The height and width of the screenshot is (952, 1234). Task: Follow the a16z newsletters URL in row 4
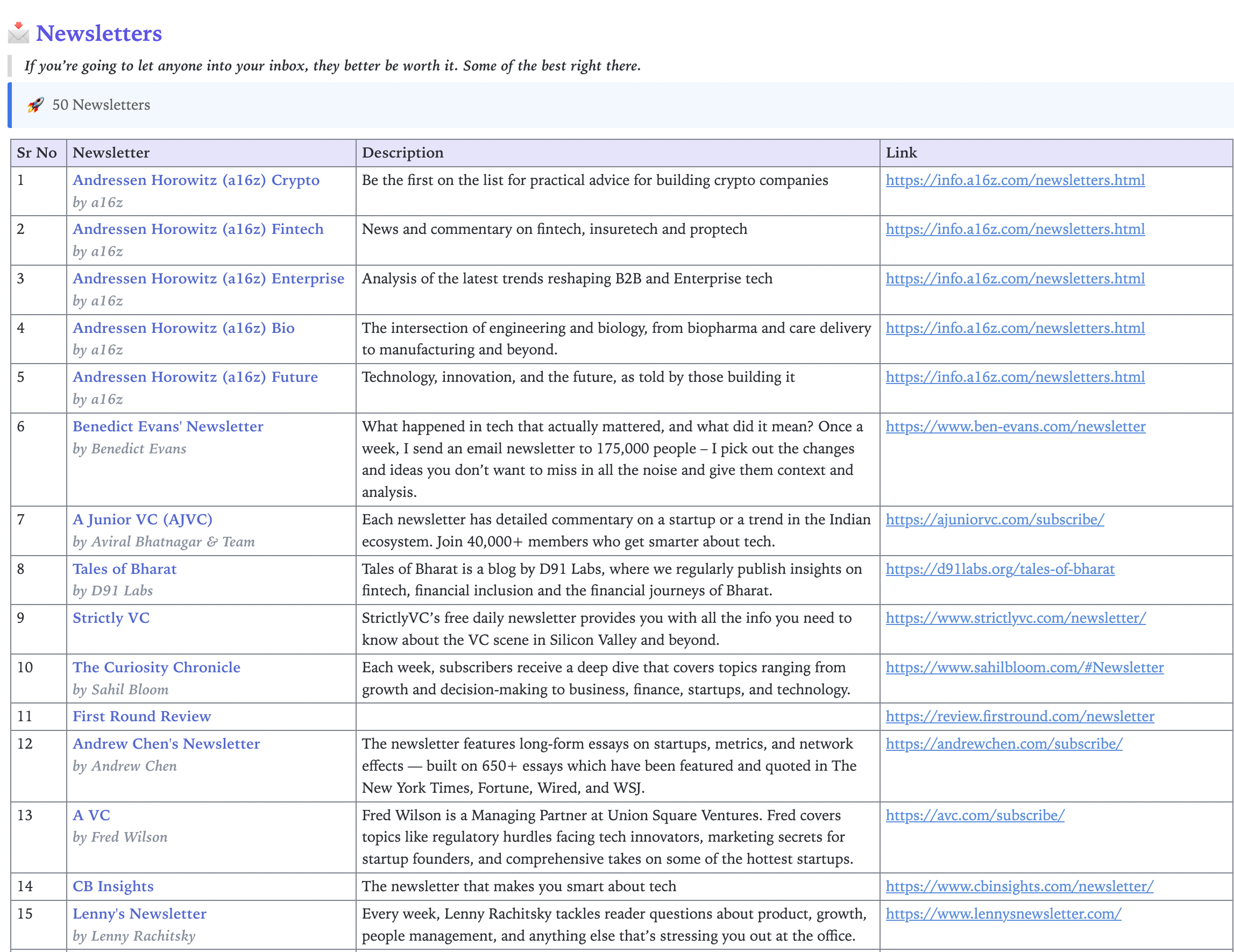(1016, 328)
